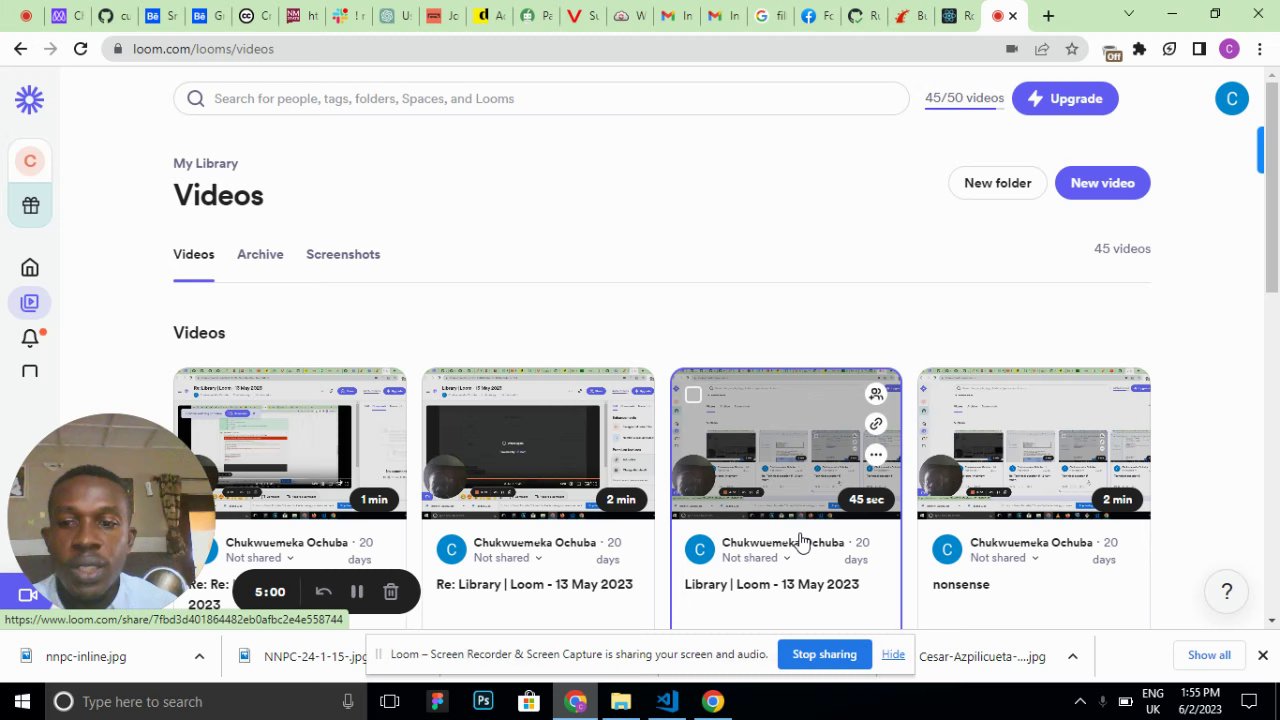
Task: Open the gift box icon in sidebar
Action: tap(30, 205)
